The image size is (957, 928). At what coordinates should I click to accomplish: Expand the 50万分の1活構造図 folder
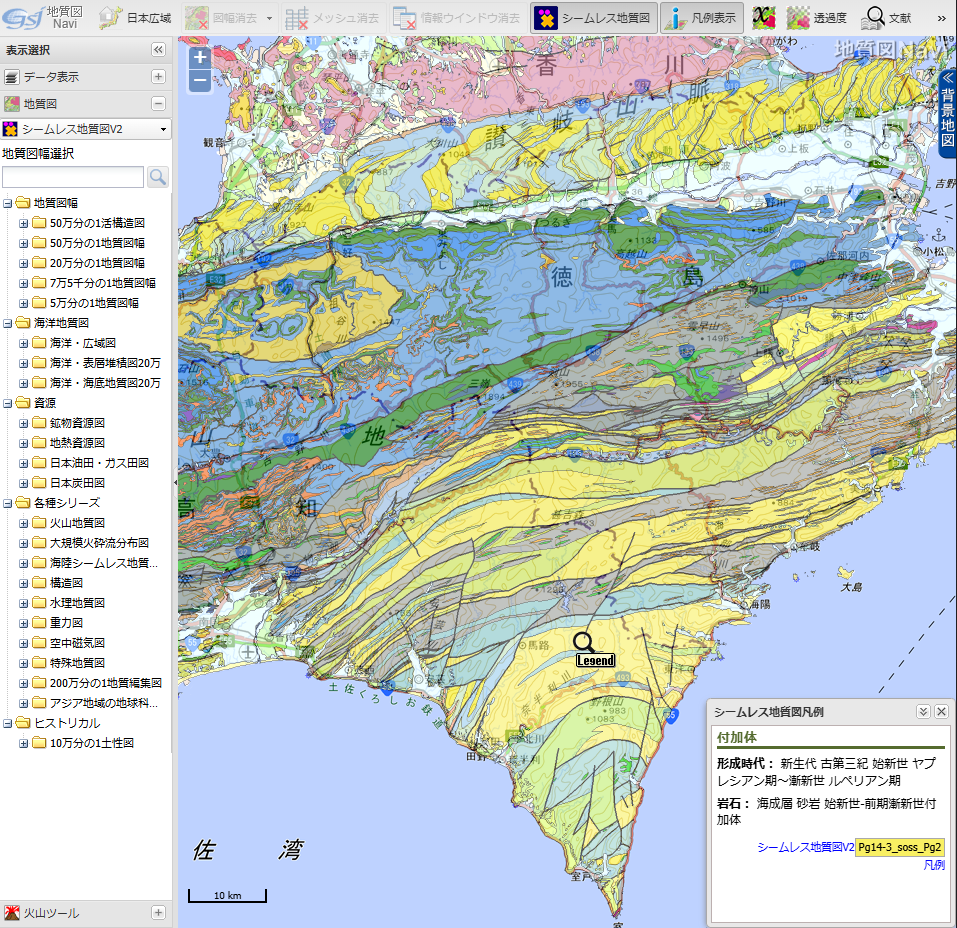(x=23, y=223)
